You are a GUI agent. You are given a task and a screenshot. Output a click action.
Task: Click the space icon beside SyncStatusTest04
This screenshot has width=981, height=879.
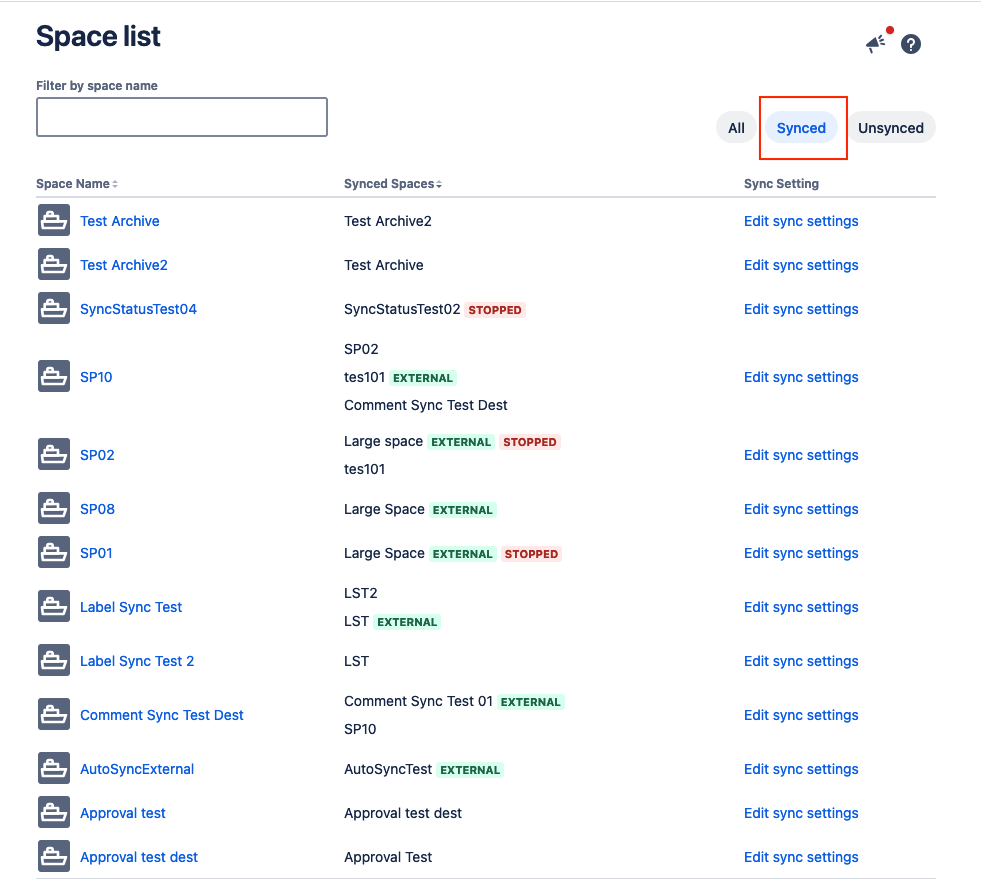coord(54,309)
